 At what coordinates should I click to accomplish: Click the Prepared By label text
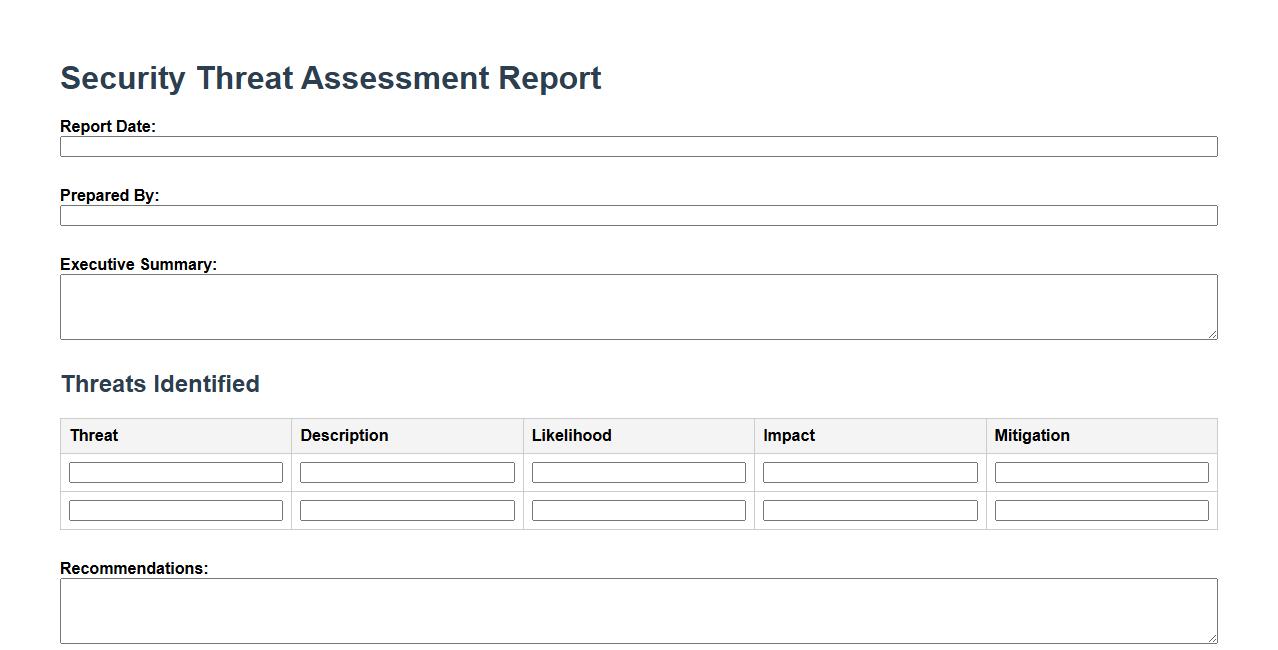click(x=110, y=196)
